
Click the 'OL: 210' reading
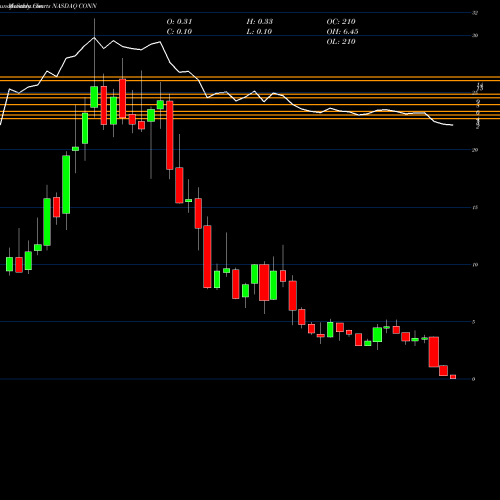pyautogui.click(x=341, y=42)
